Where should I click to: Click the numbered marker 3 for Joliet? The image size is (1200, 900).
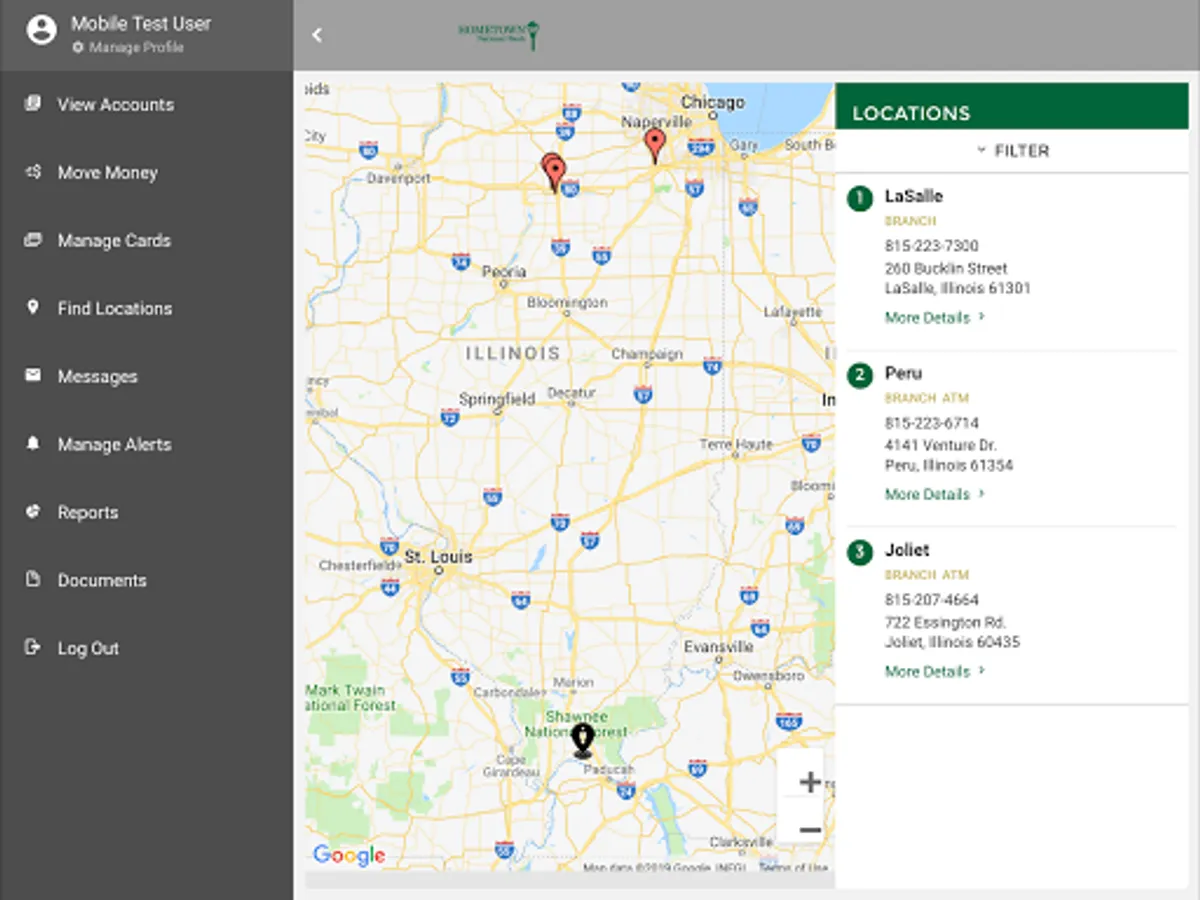(x=860, y=552)
